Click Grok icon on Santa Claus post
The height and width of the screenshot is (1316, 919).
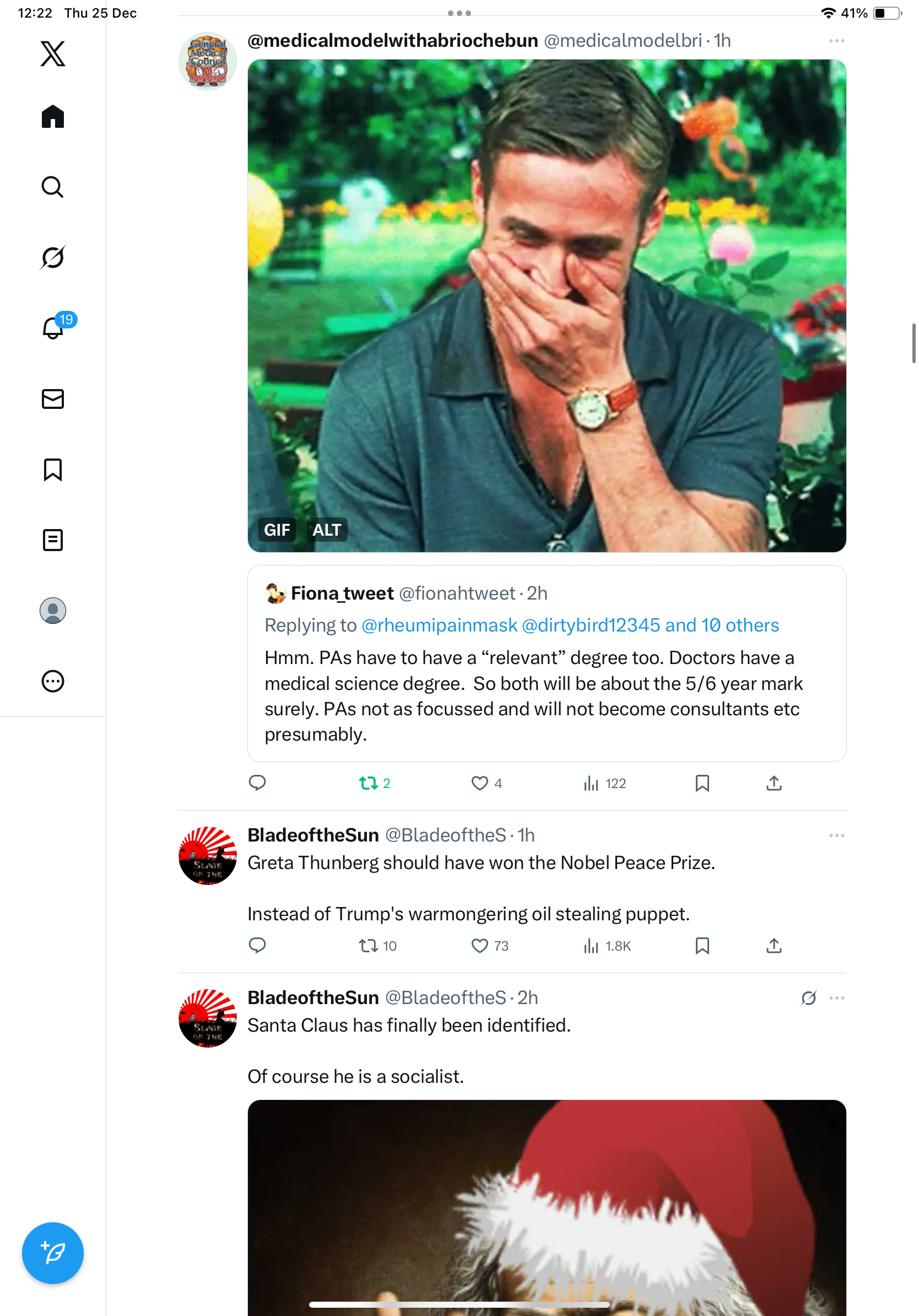click(x=808, y=998)
